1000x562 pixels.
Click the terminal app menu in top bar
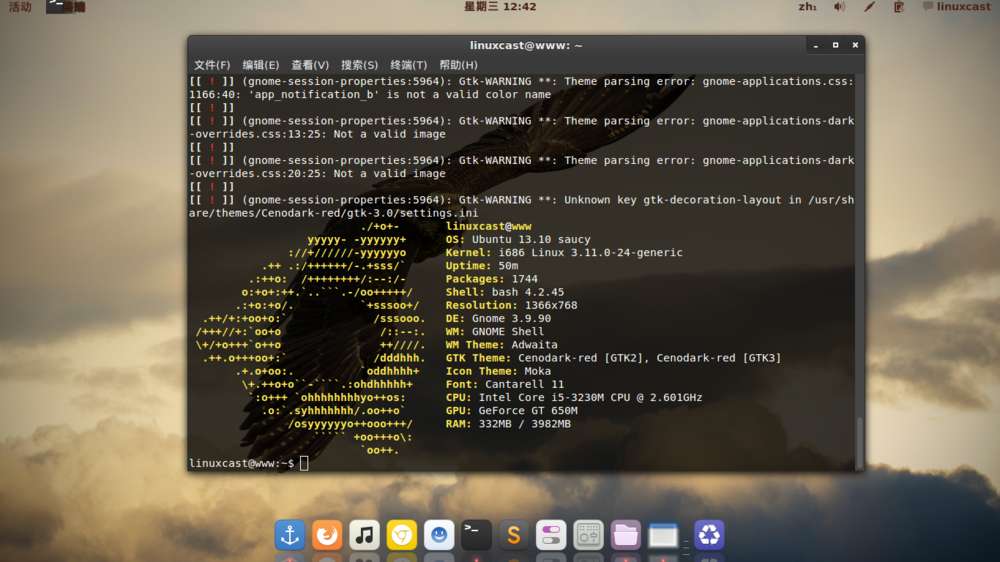coord(66,7)
